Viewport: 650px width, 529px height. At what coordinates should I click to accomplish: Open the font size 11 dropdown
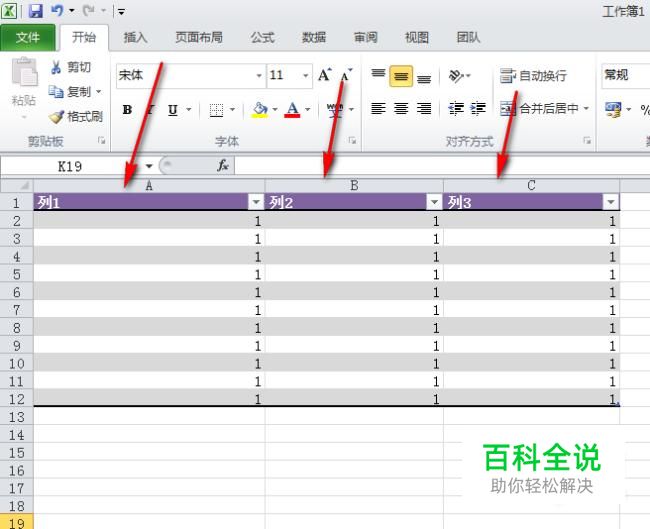(306, 75)
